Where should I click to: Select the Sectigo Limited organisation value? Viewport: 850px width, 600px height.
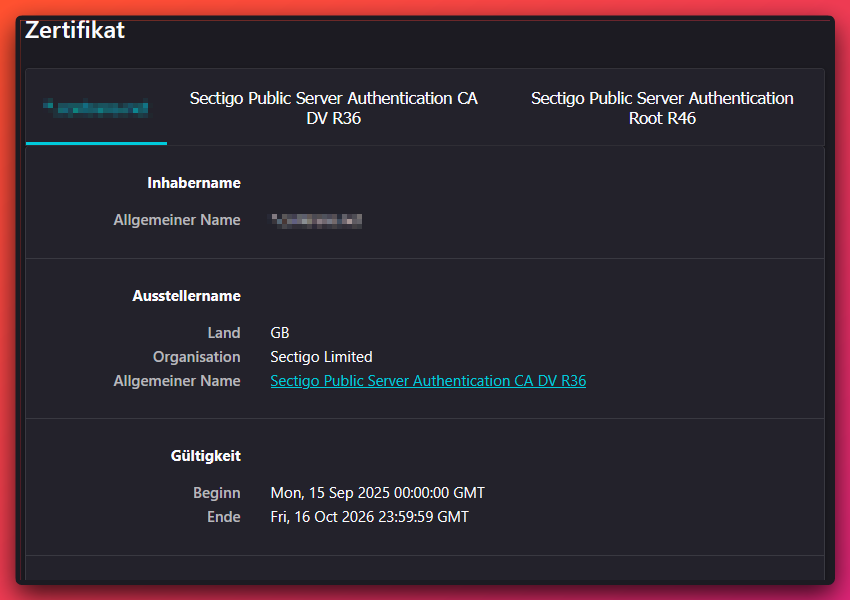click(x=321, y=357)
